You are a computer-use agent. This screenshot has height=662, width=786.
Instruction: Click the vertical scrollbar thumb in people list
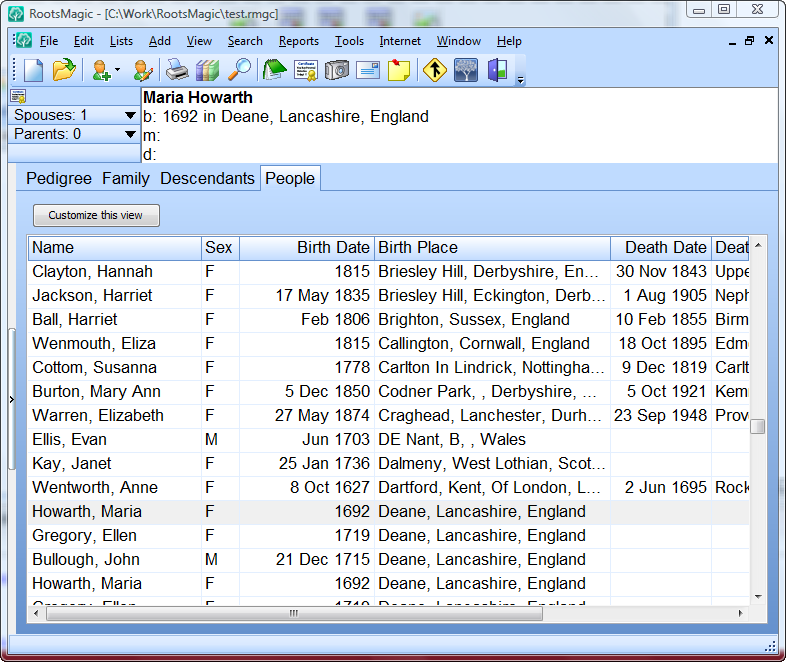pyautogui.click(x=757, y=426)
